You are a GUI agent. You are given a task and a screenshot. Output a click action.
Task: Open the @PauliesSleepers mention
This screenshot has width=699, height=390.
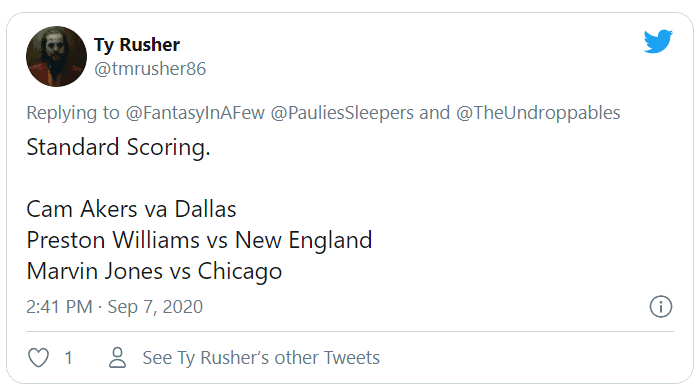point(342,113)
